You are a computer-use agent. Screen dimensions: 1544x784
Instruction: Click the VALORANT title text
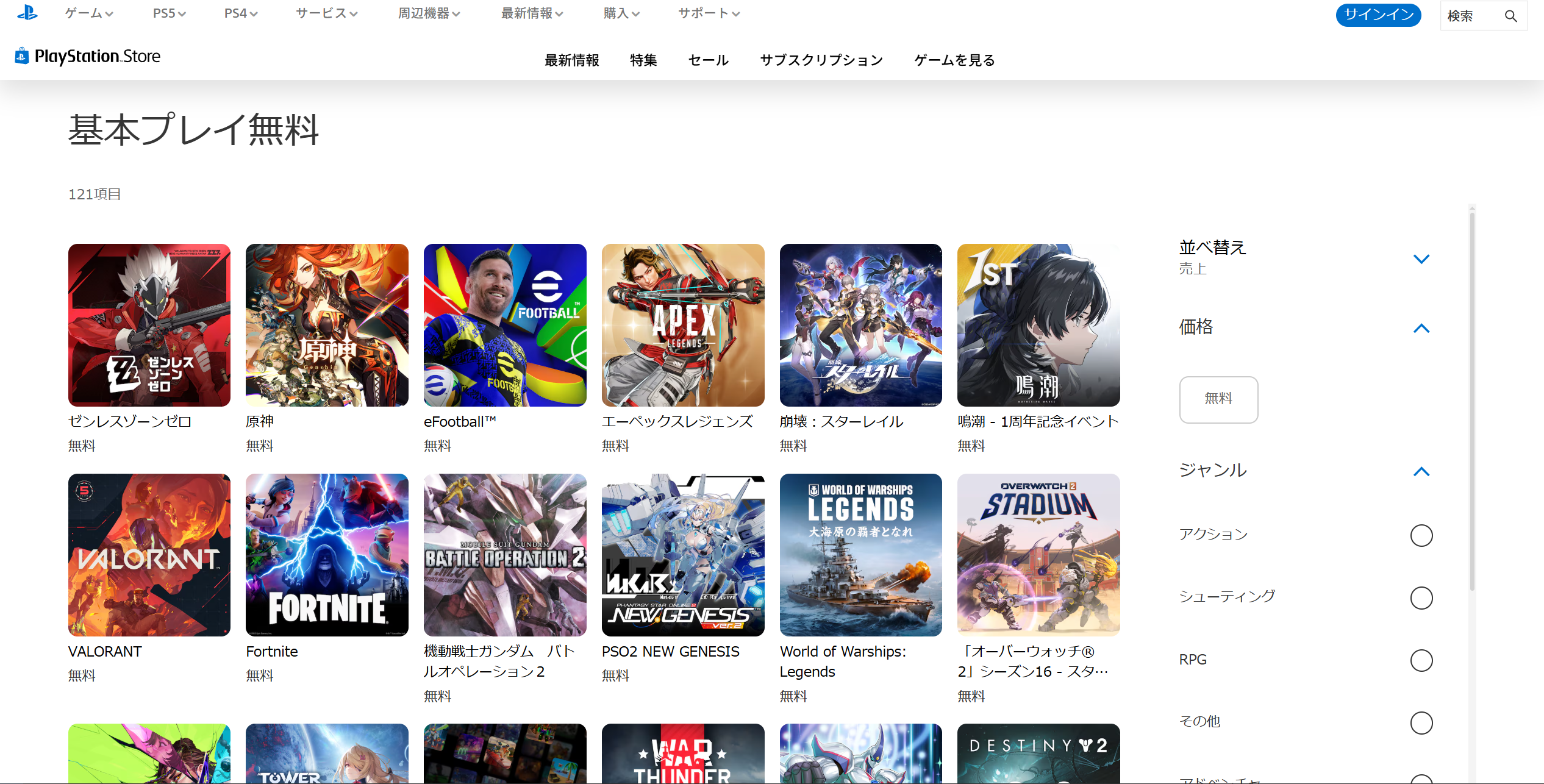[x=105, y=651]
